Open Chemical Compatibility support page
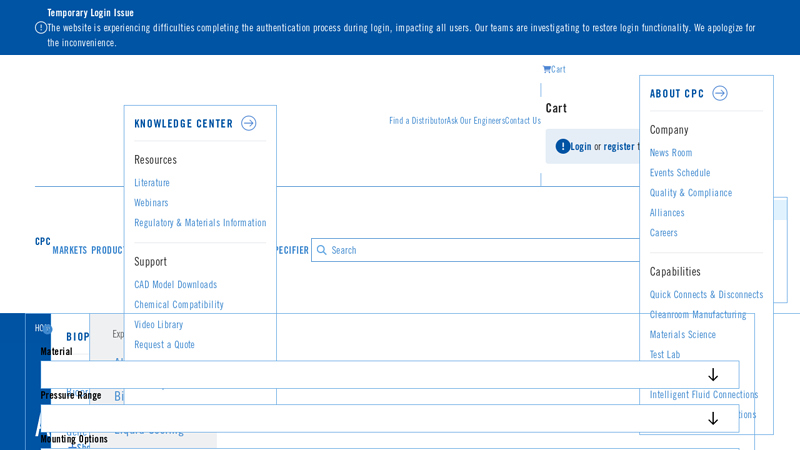 [179, 305]
